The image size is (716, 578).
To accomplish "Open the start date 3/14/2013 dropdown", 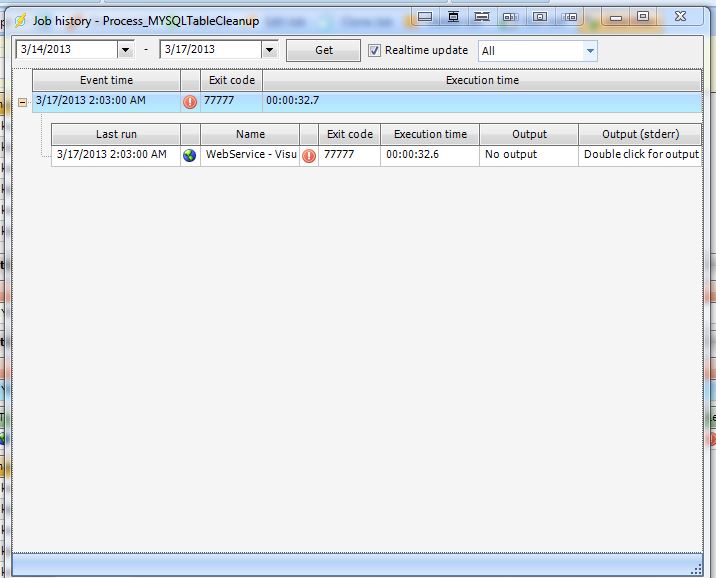I will [125, 50].
